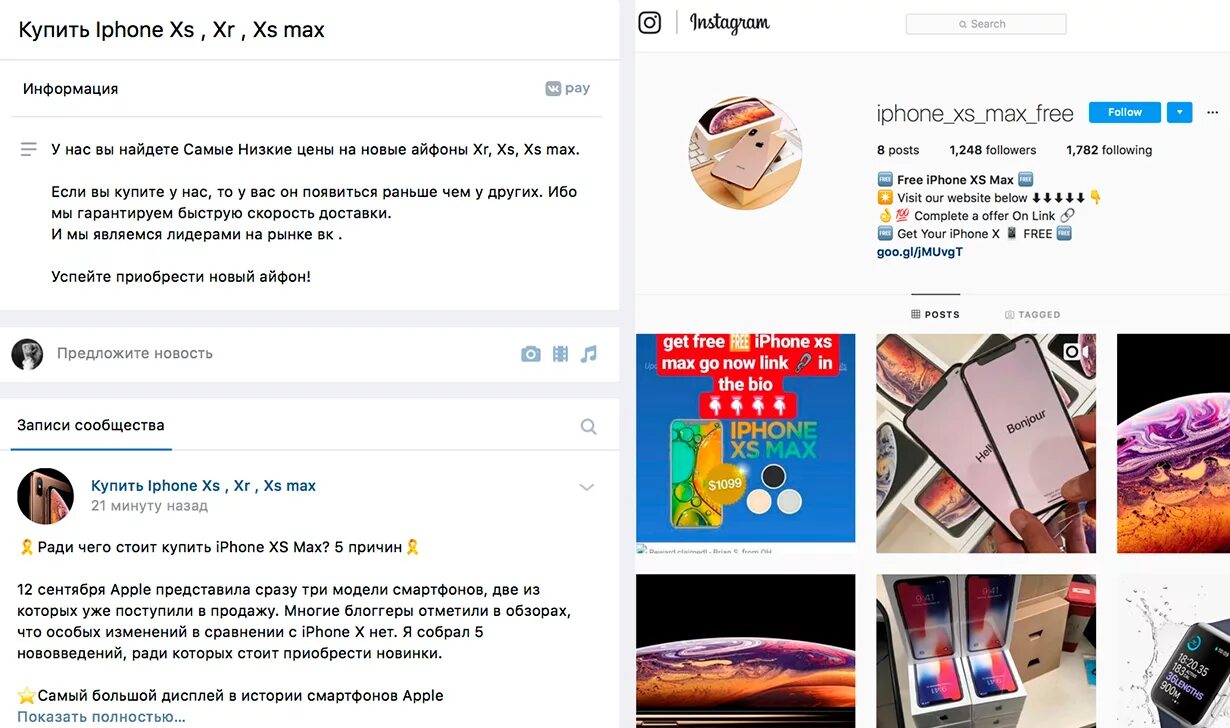The height and width of the screenshot is (728, 1230).
Task: Attach a video using the film icon
Action: [560, 354]
